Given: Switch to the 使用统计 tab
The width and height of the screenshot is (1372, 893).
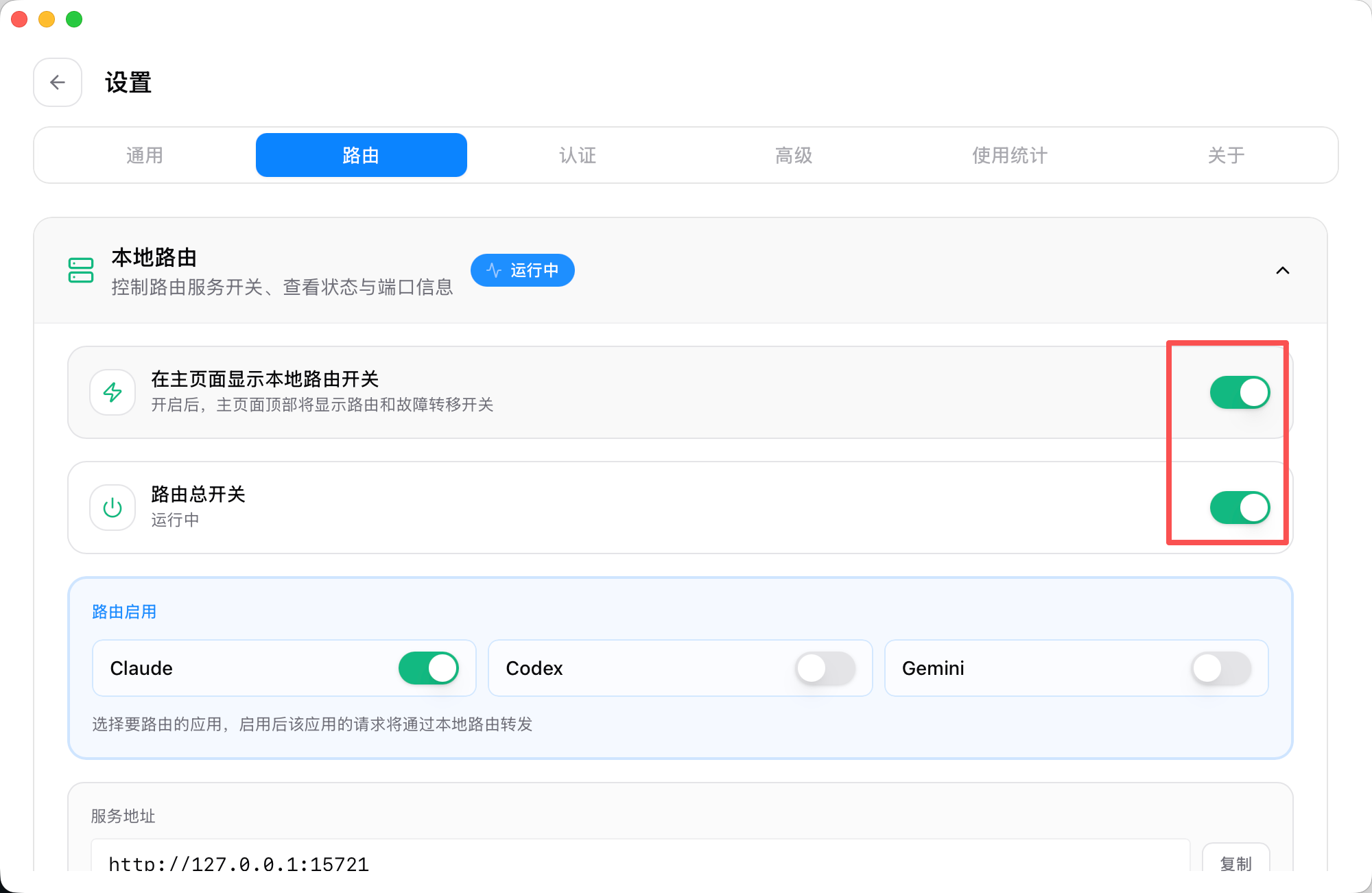Looking at the screenshot, I should pyautogui.click(x=1010, y=155).
